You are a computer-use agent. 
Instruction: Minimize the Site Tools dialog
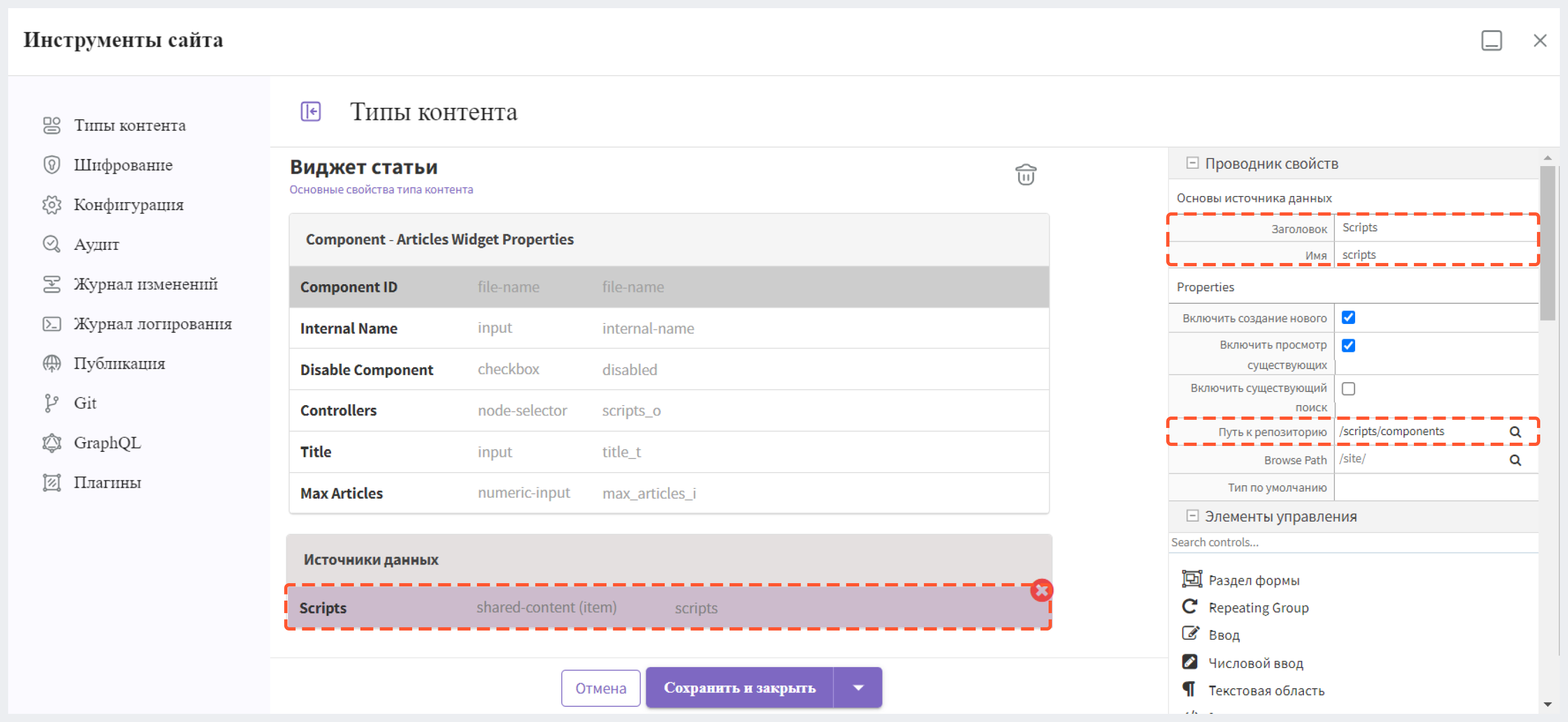point(1491,40)
